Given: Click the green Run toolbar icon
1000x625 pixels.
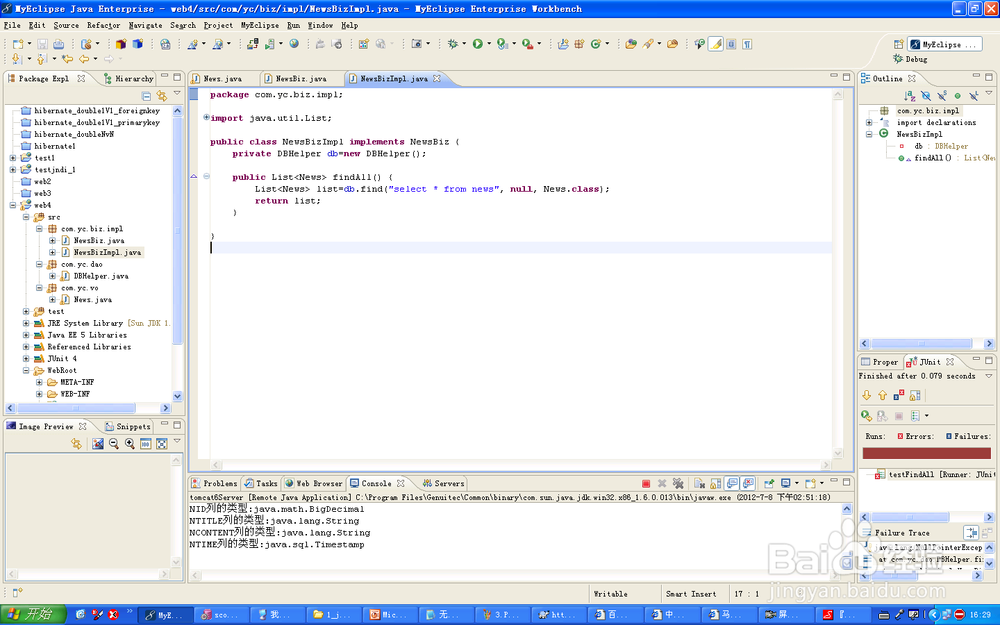Looking at the screenshot, I should pyautogui.click(x=478, y=44).
